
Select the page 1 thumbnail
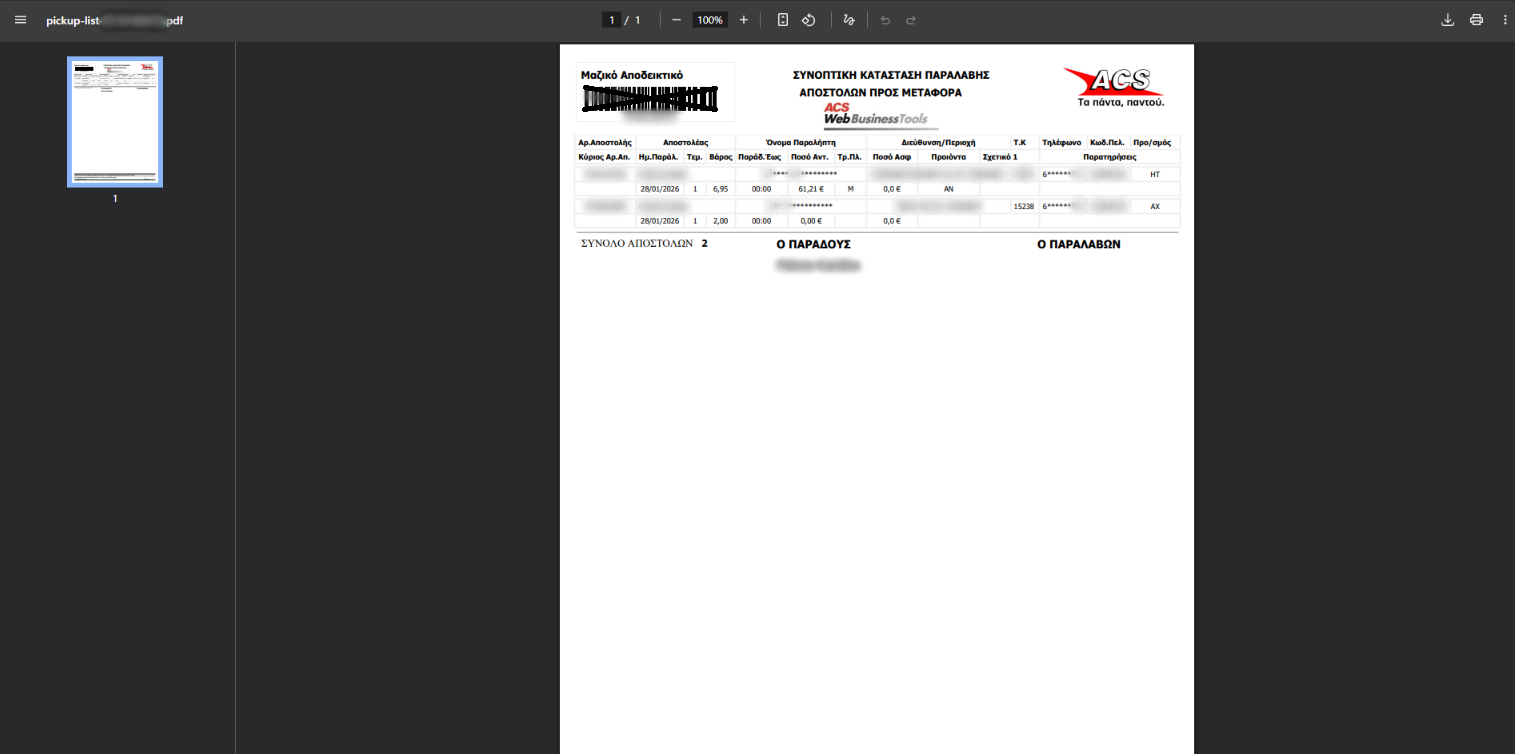coord(115,122)
